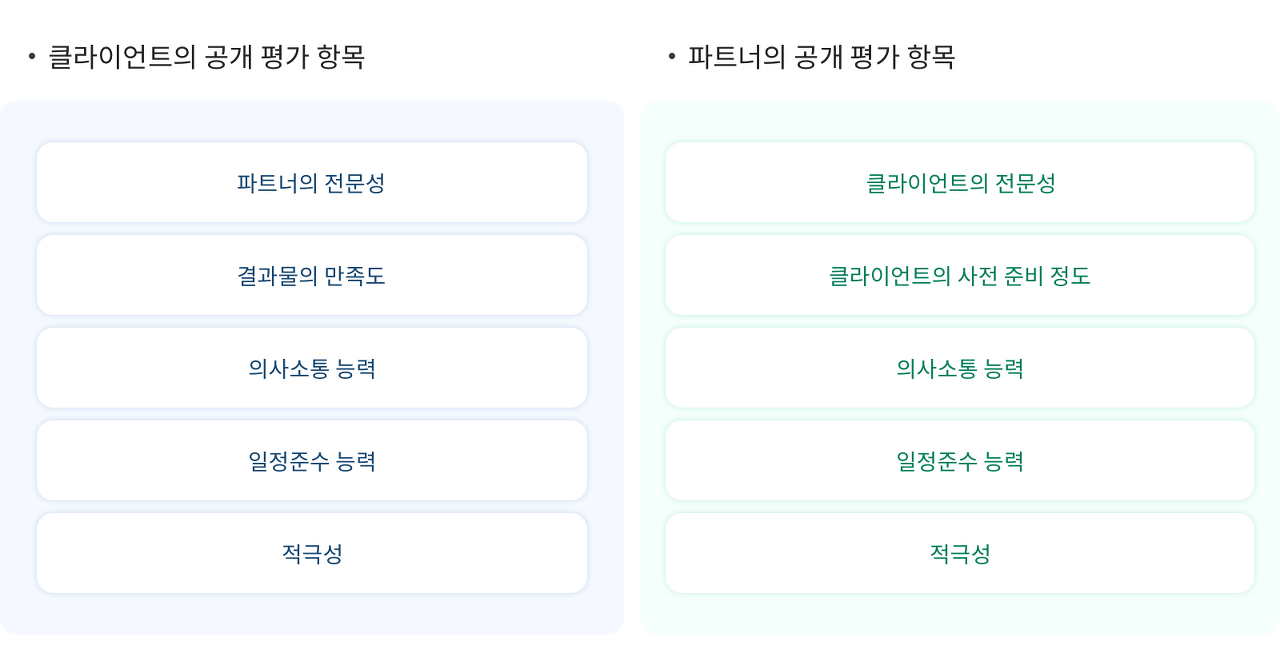Click the blue text 파트너의 전문성
Viewport: 1280px width, 649px height.
click(x=311, y=183)
